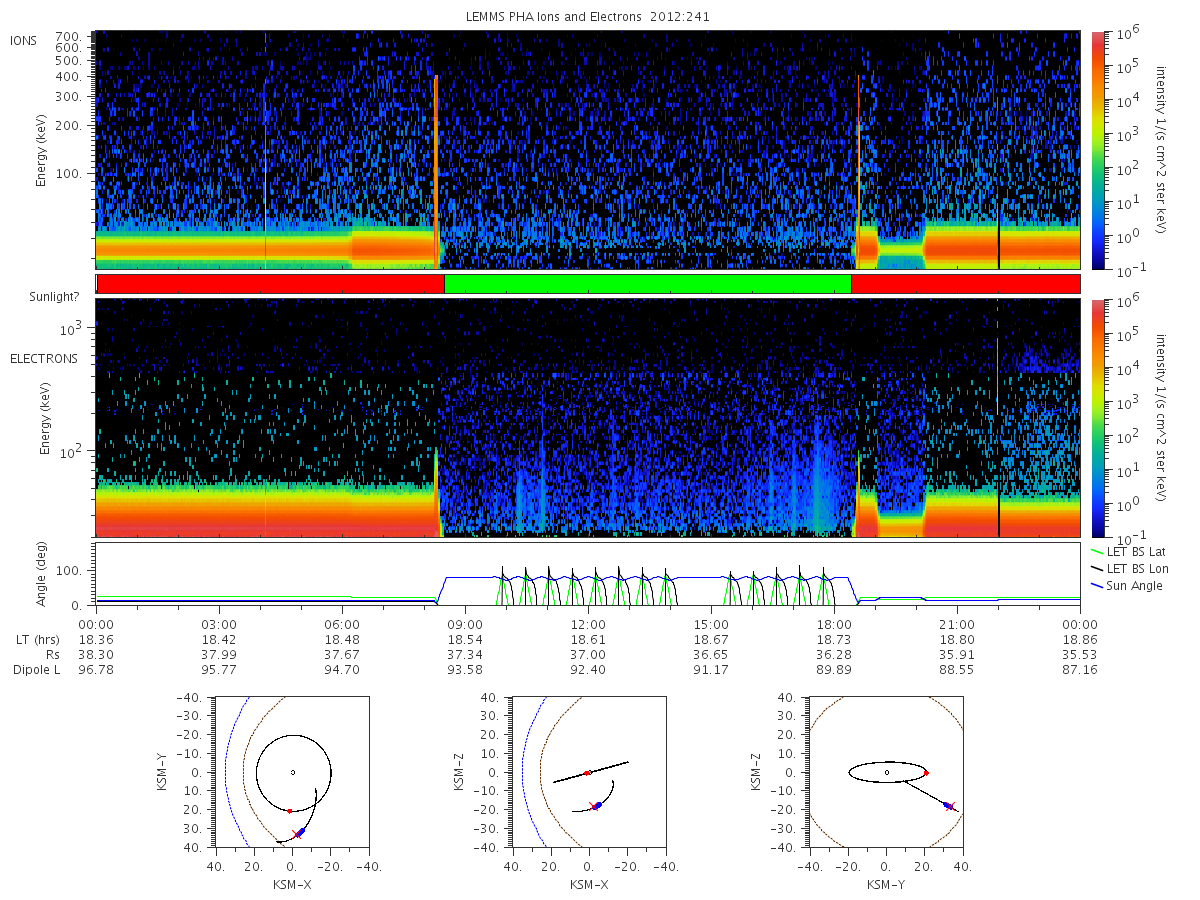
Task: Select the Dipole L value 93.58
Action: (x=465, y=670)
